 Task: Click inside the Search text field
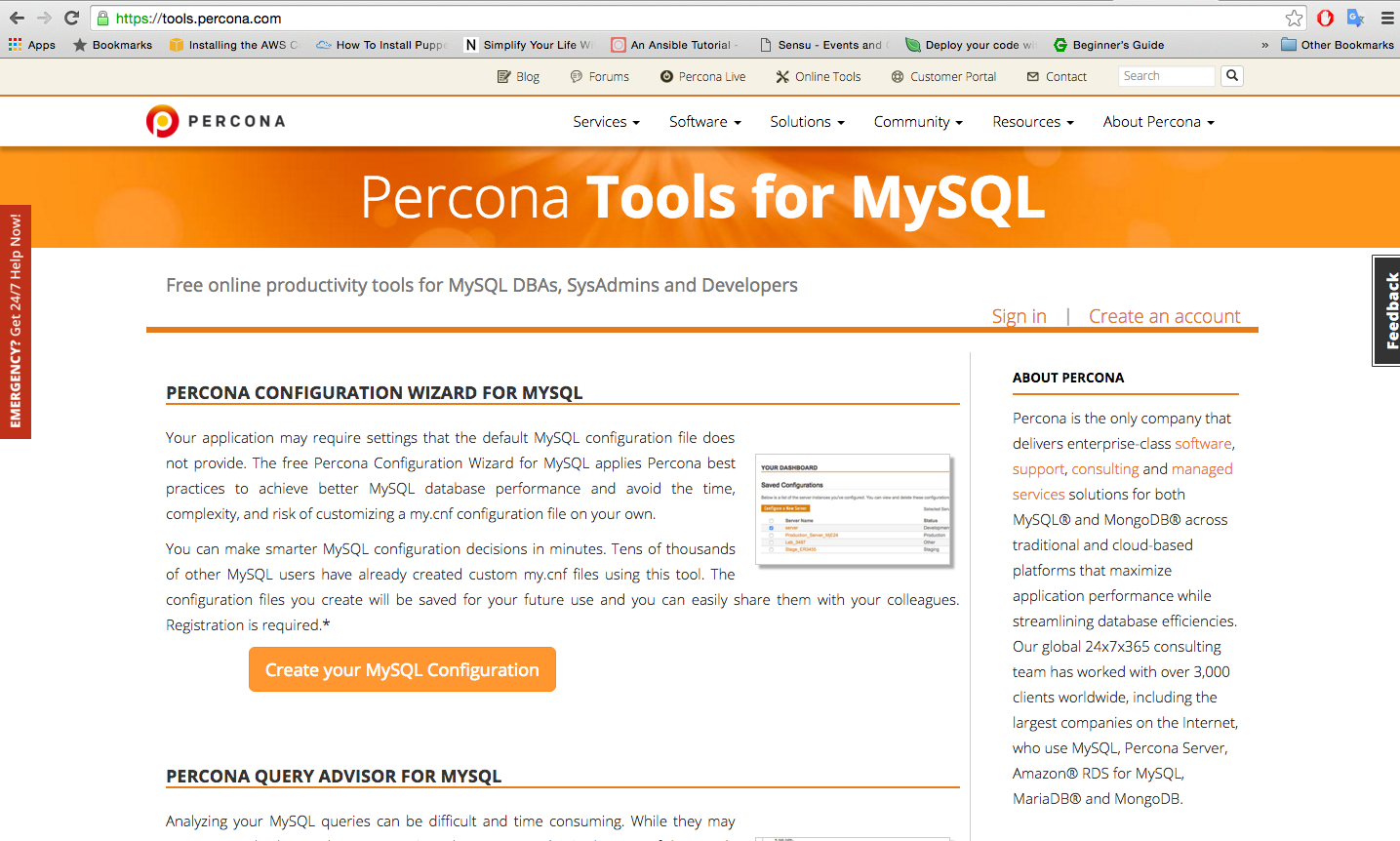click(x=1166, y=76)
